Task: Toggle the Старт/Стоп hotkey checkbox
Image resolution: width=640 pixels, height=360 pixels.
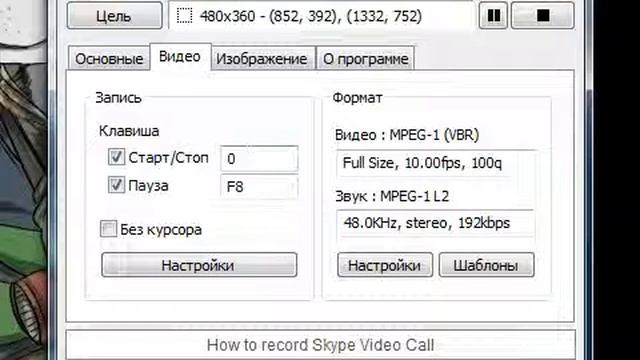Action: (x=116, y=157)
